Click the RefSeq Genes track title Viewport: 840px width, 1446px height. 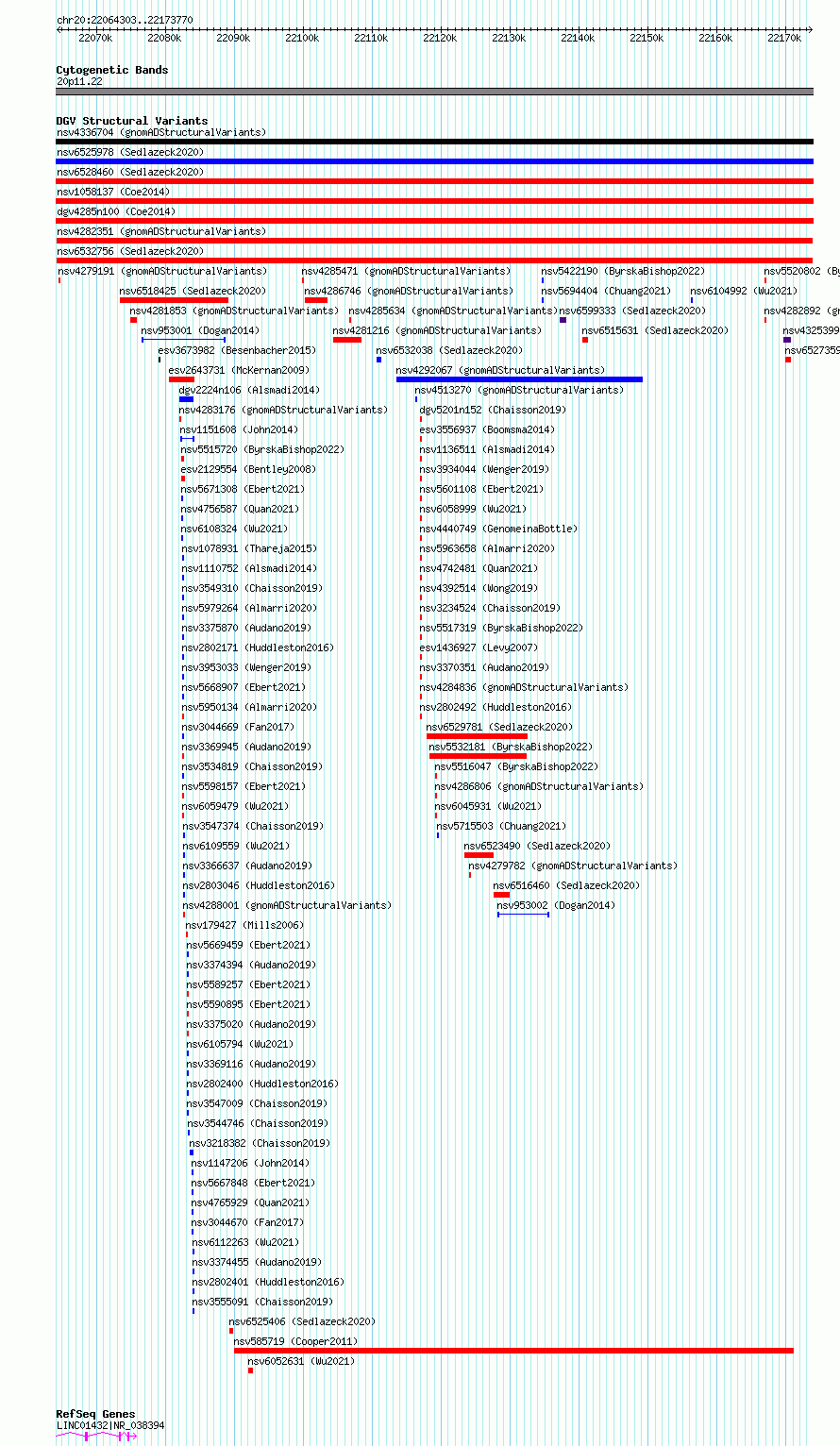pos(95,1414)
